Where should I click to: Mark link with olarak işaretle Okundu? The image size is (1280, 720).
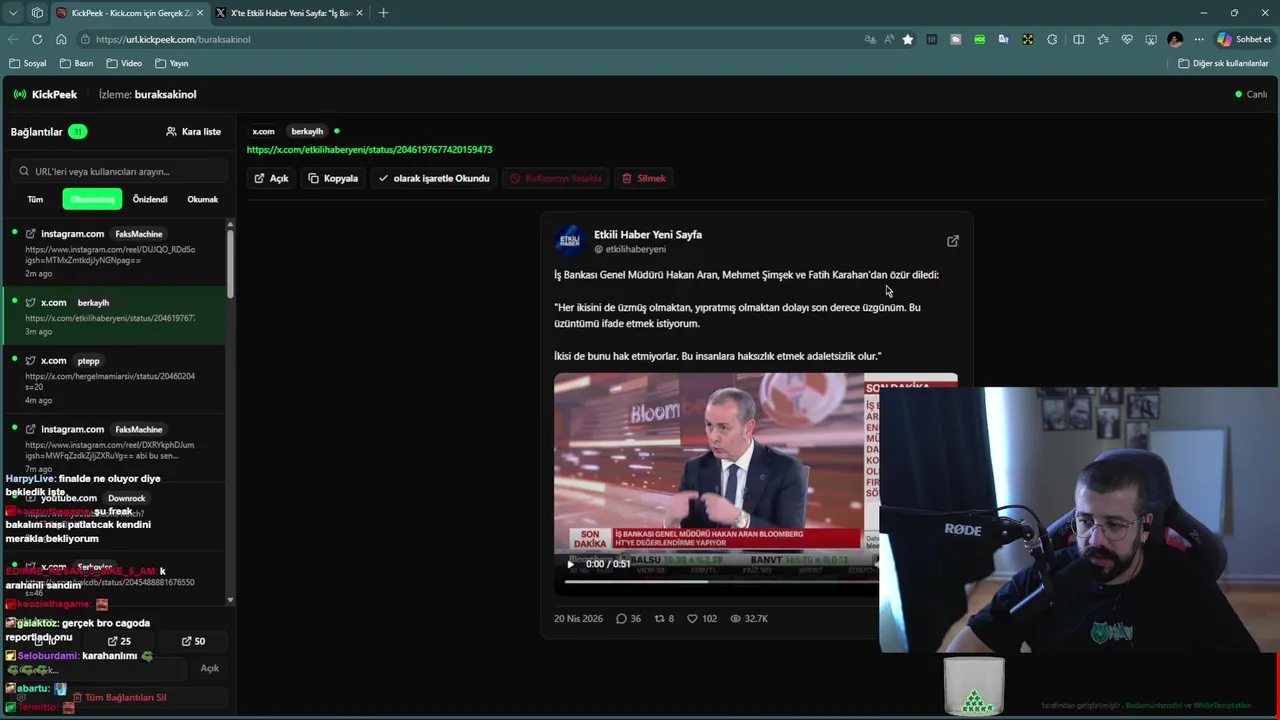pos(434,178)
